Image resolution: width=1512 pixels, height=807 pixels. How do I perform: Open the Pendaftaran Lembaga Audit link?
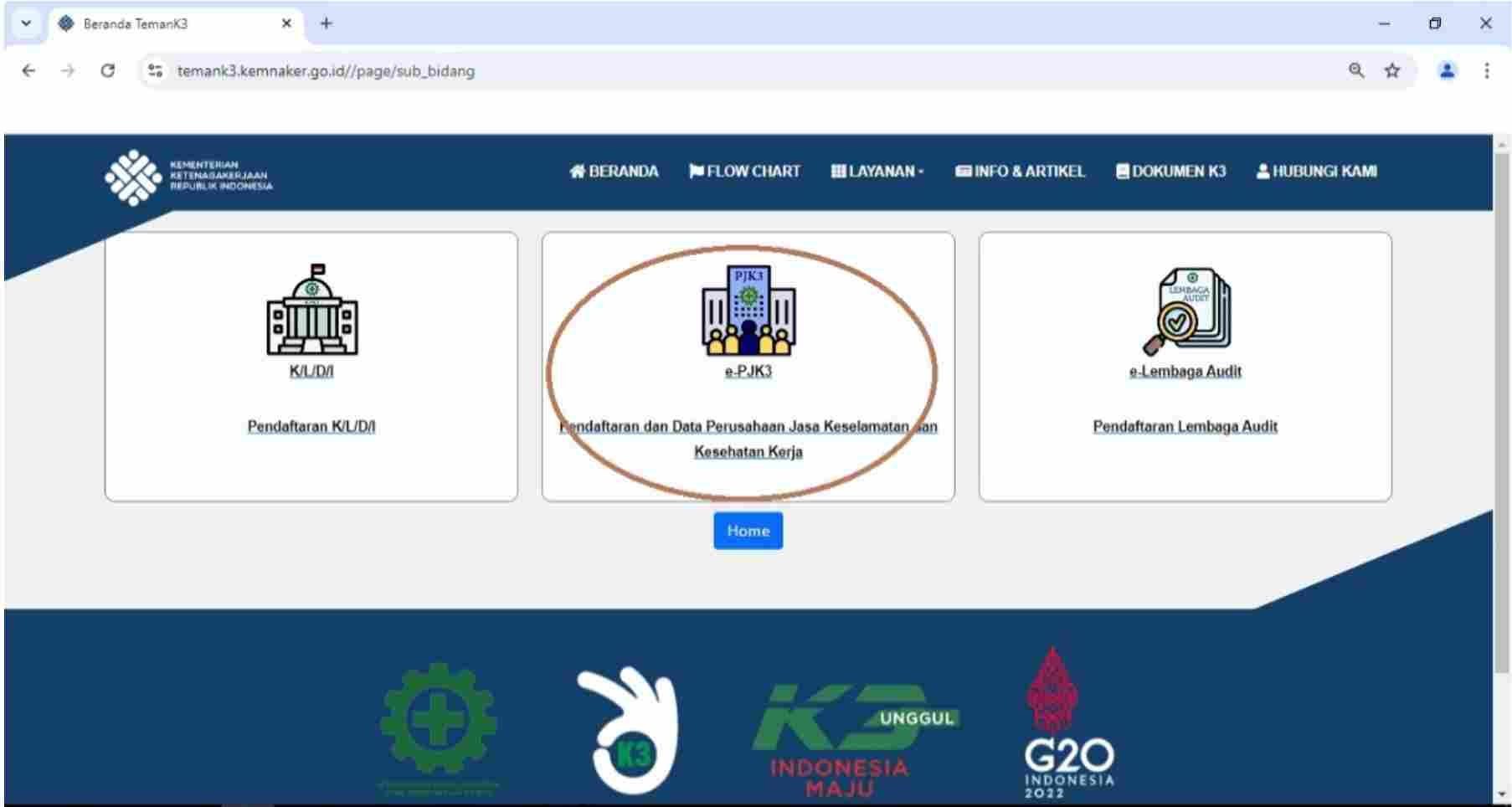(1185, 427)
